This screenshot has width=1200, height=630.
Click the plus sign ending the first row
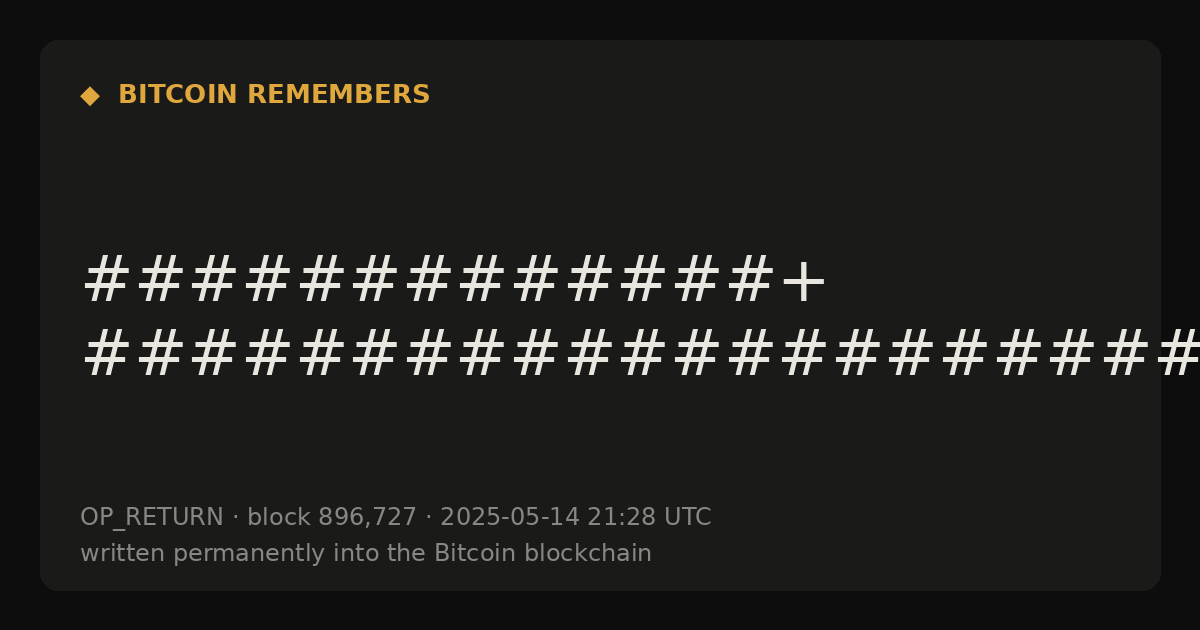pyautogui.click(x=804, y=282)
